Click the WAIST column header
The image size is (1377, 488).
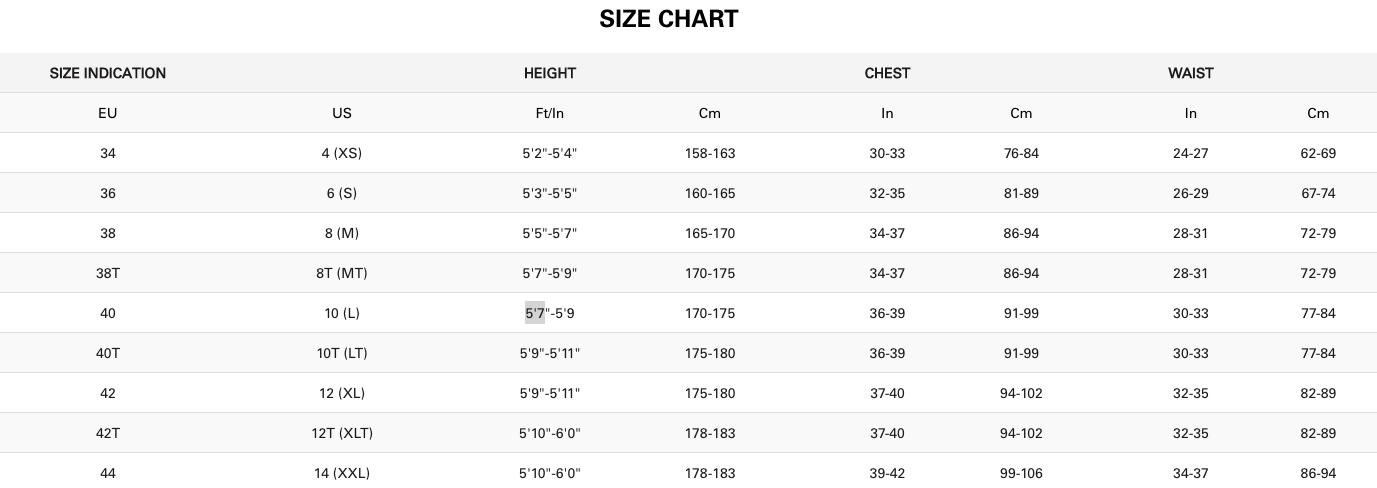1191,73
